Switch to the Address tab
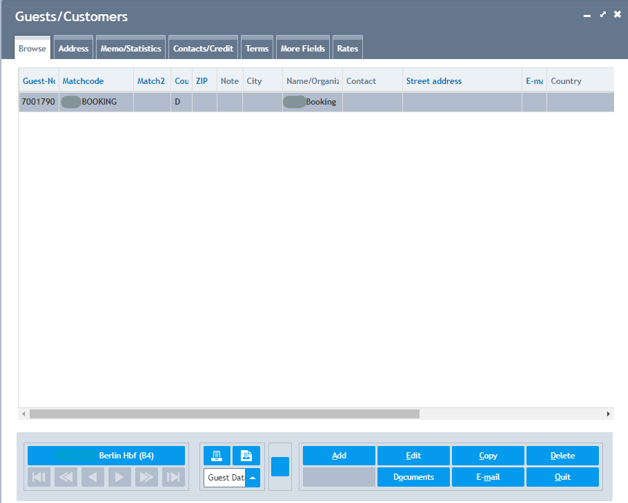The image size is (628, 503). [x=73, y=48]
